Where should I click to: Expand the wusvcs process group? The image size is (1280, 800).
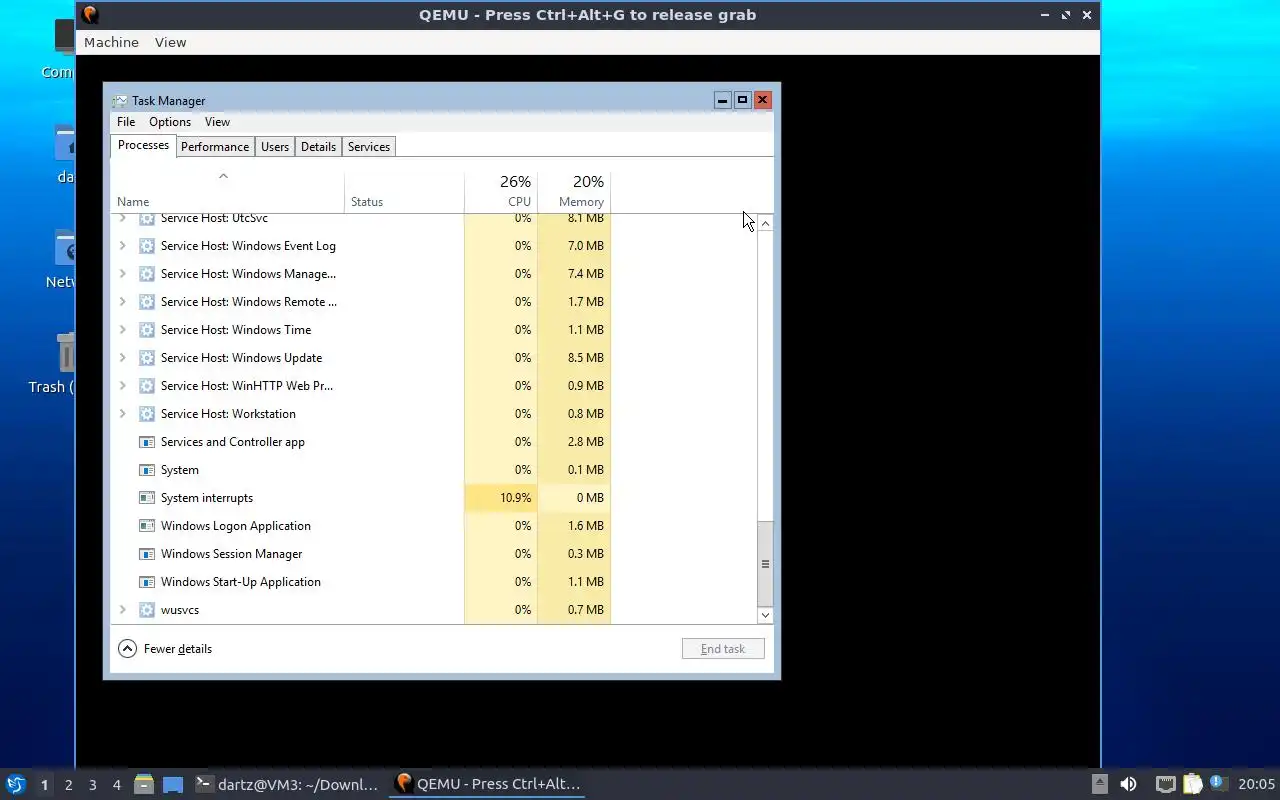coord(123,610)
